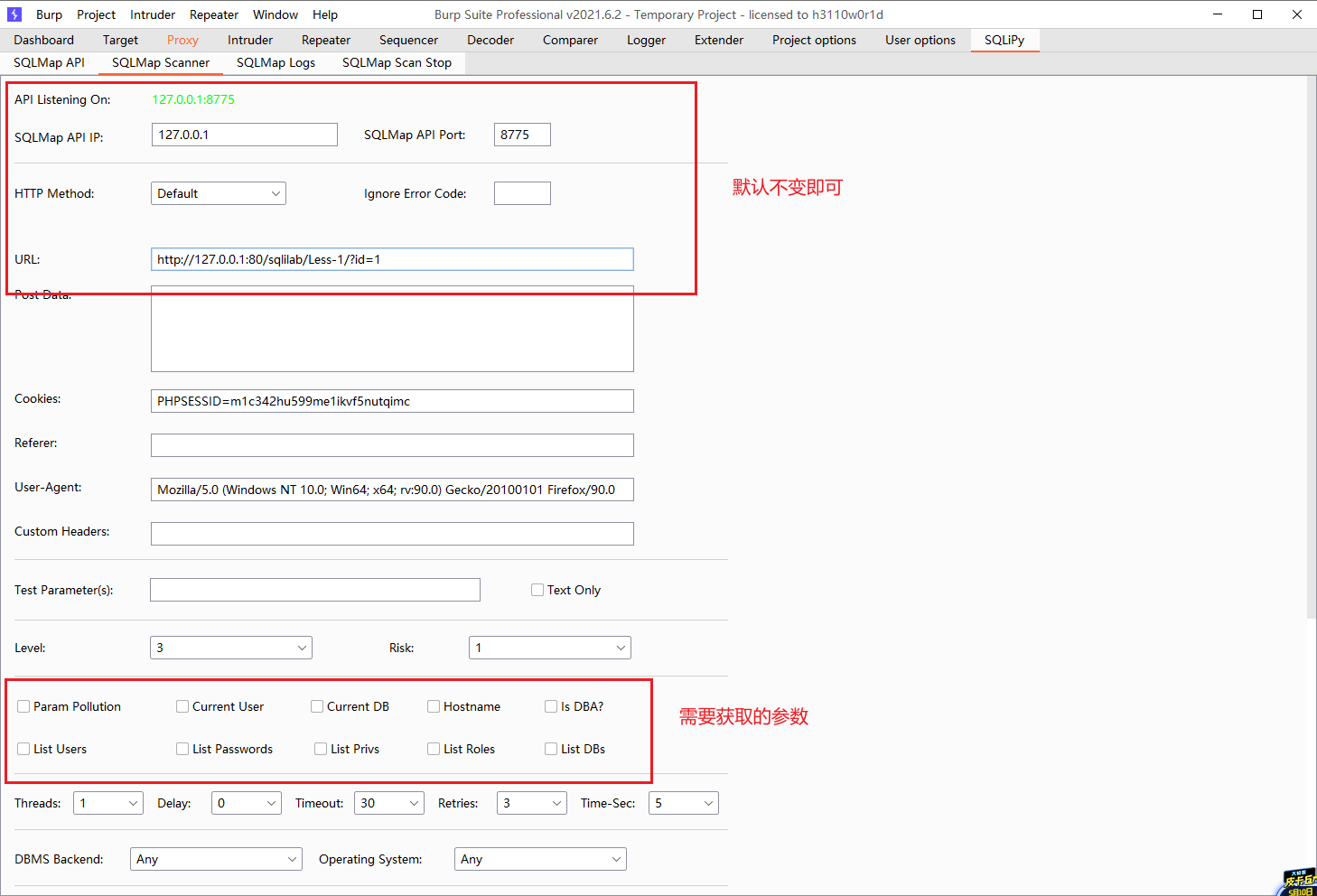Open the Intruder menu in menu bar

pyautogui.click(x=153, y=14)
